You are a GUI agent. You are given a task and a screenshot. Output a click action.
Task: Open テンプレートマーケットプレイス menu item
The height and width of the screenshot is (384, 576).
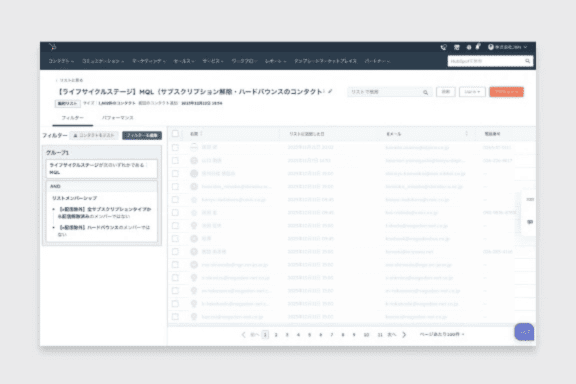point(325,61)
